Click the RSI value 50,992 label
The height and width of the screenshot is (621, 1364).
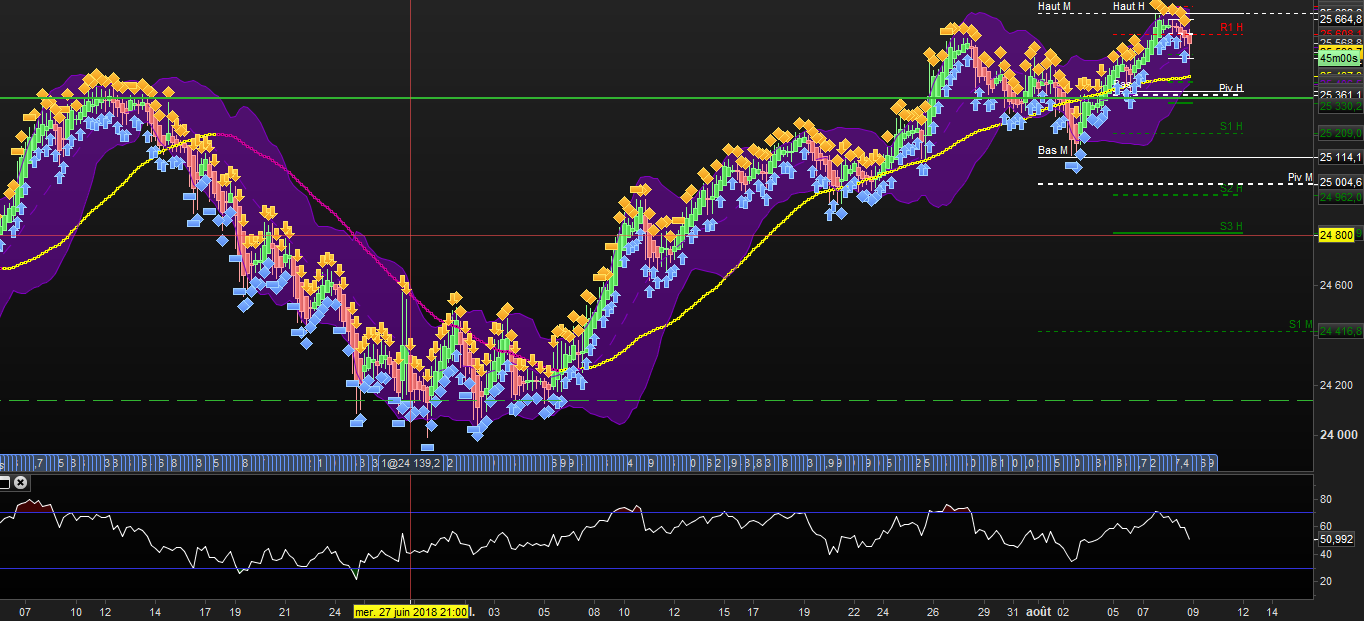(x=1336, y=539)
